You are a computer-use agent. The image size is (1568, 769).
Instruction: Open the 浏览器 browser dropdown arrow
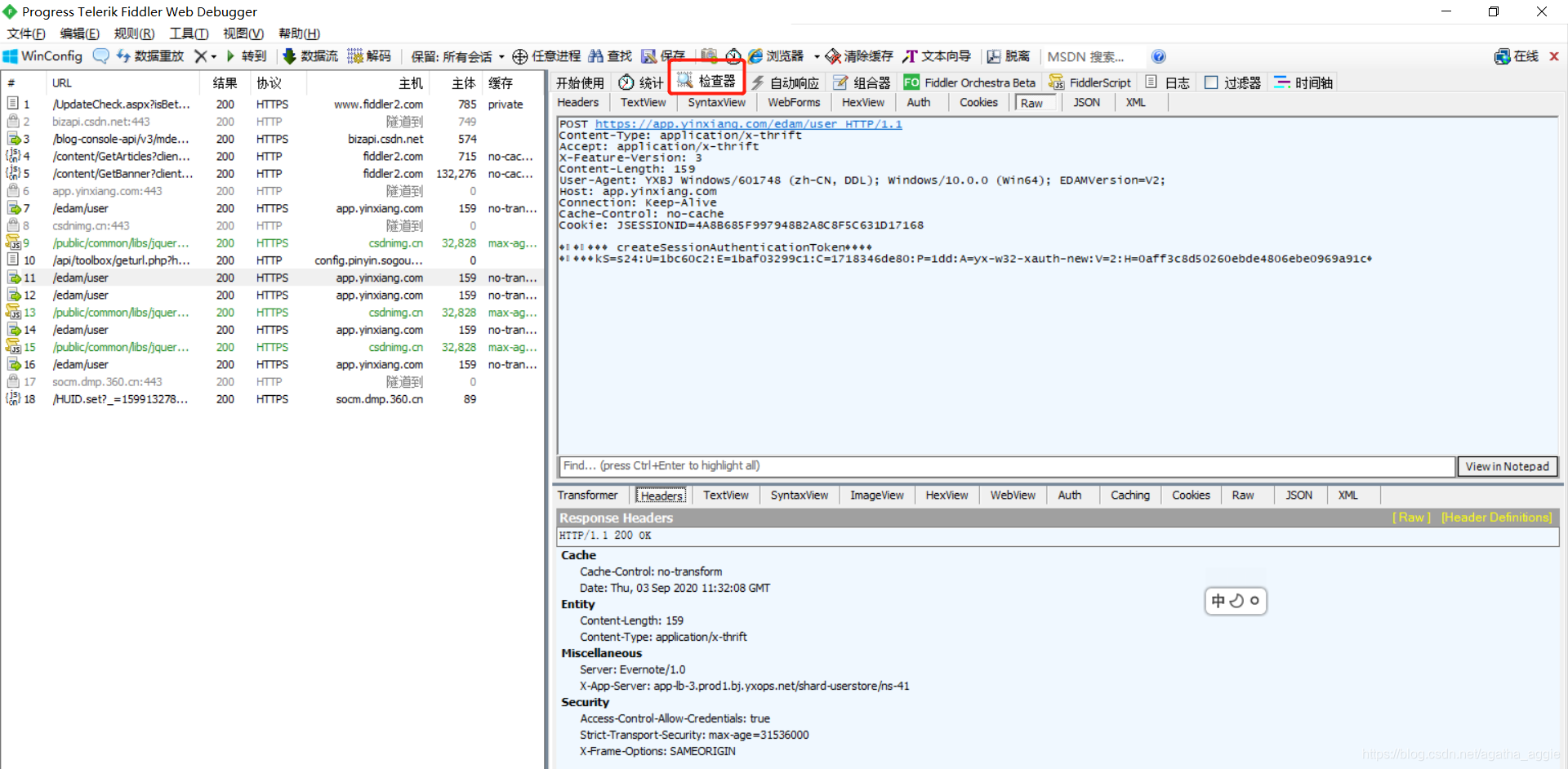tap(817, 56)
